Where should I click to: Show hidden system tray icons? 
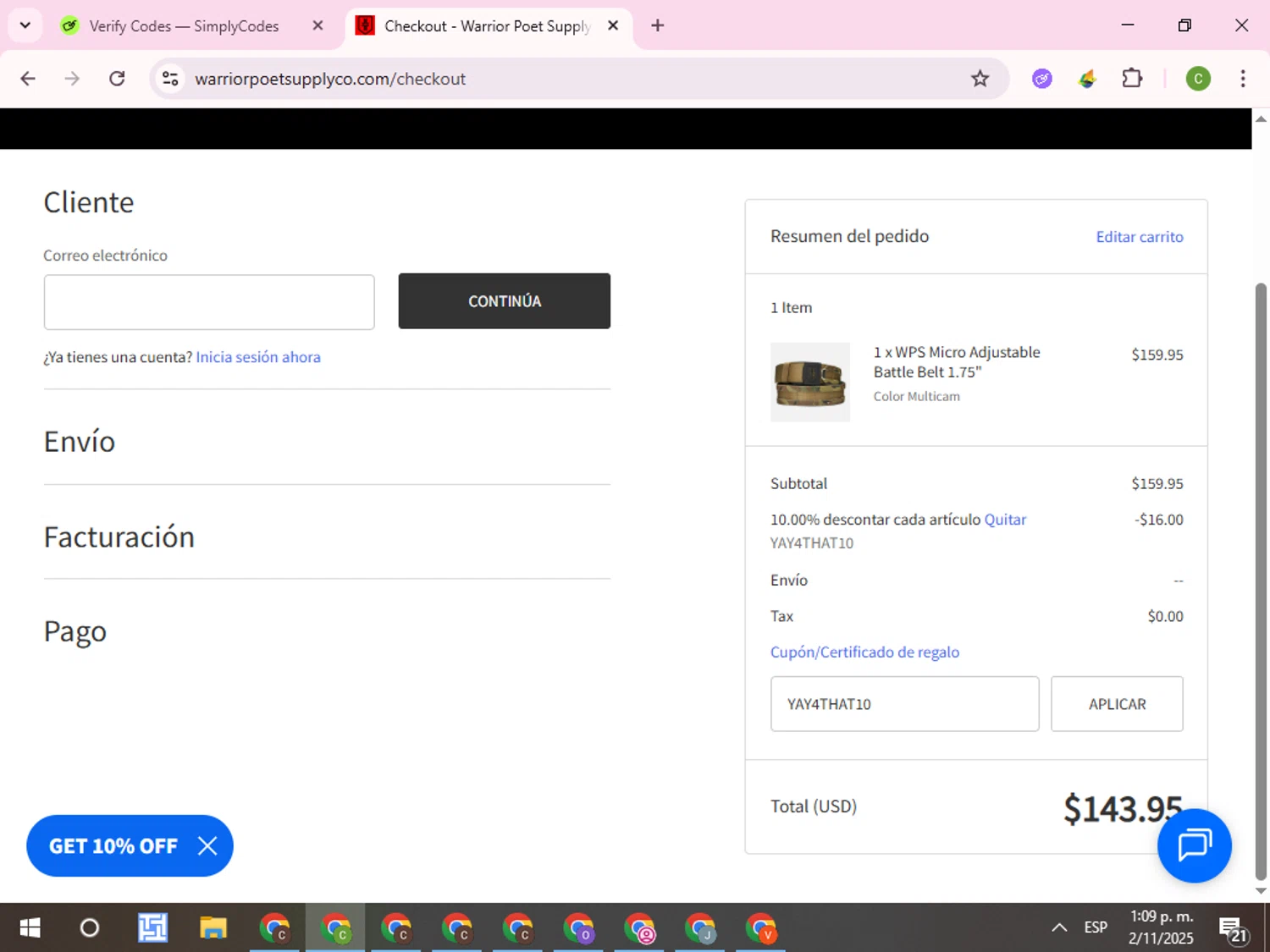coord(1059,928)
